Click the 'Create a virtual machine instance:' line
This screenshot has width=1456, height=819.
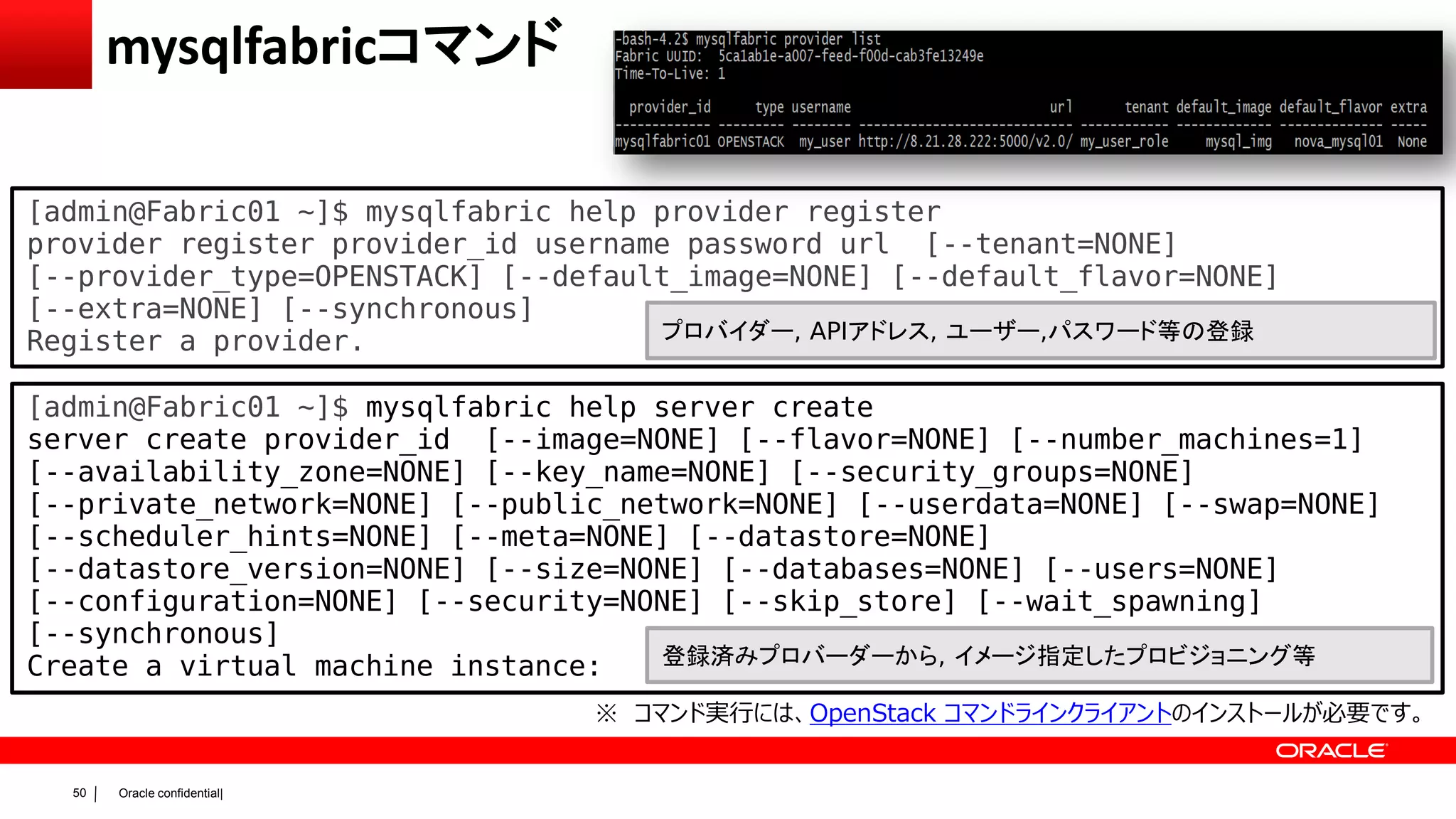pyautogui.click(x=314, y=666)
